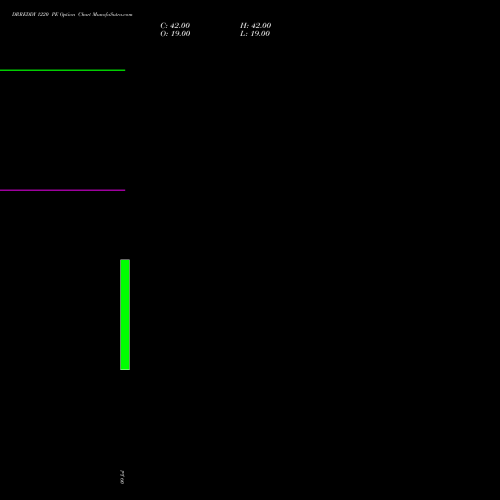The image size is (500, 500).
Task: Select the green candlestick bar
Action: 125,315
